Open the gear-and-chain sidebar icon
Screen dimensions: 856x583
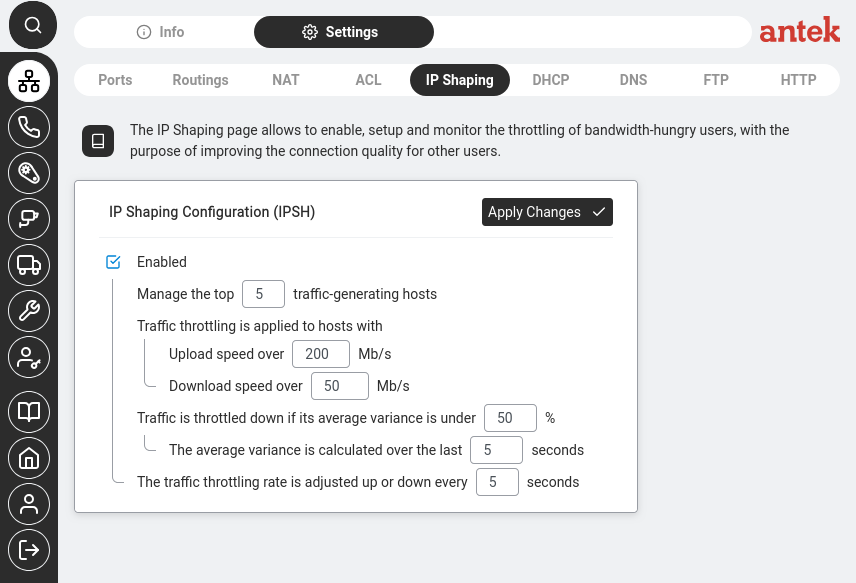[29, 173]
